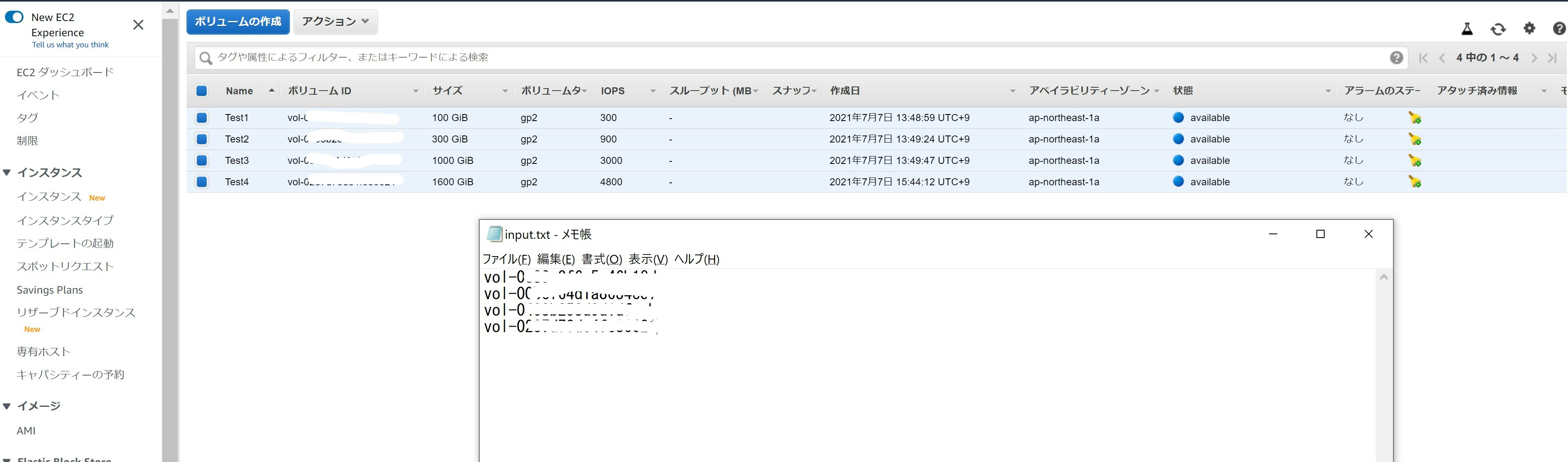Click the help question mark icon

click(x=1559, y=28)
